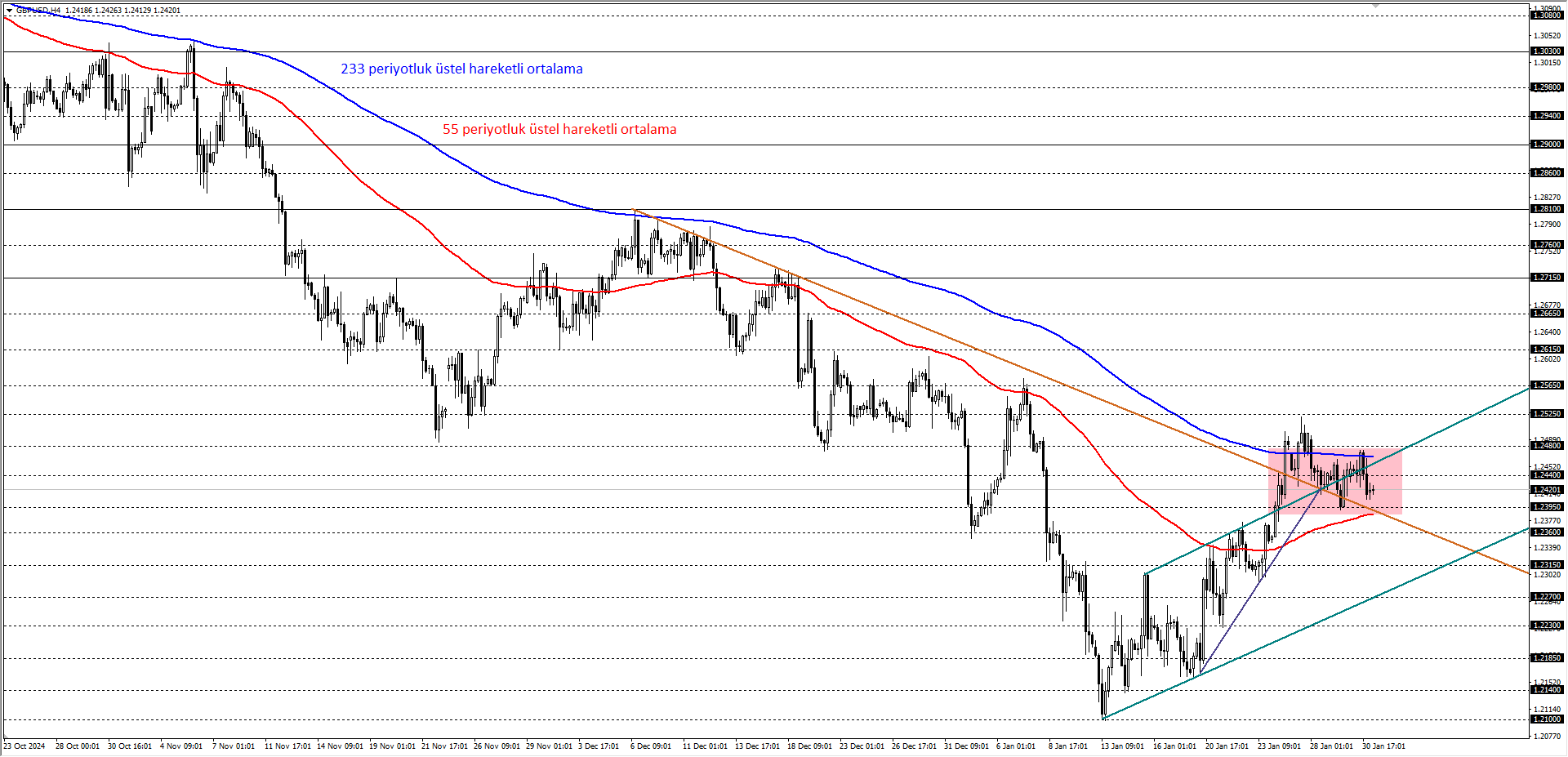Click the 1.27600 price level label
This screenshot has width=1568, height=757.
coord(1547,245)
